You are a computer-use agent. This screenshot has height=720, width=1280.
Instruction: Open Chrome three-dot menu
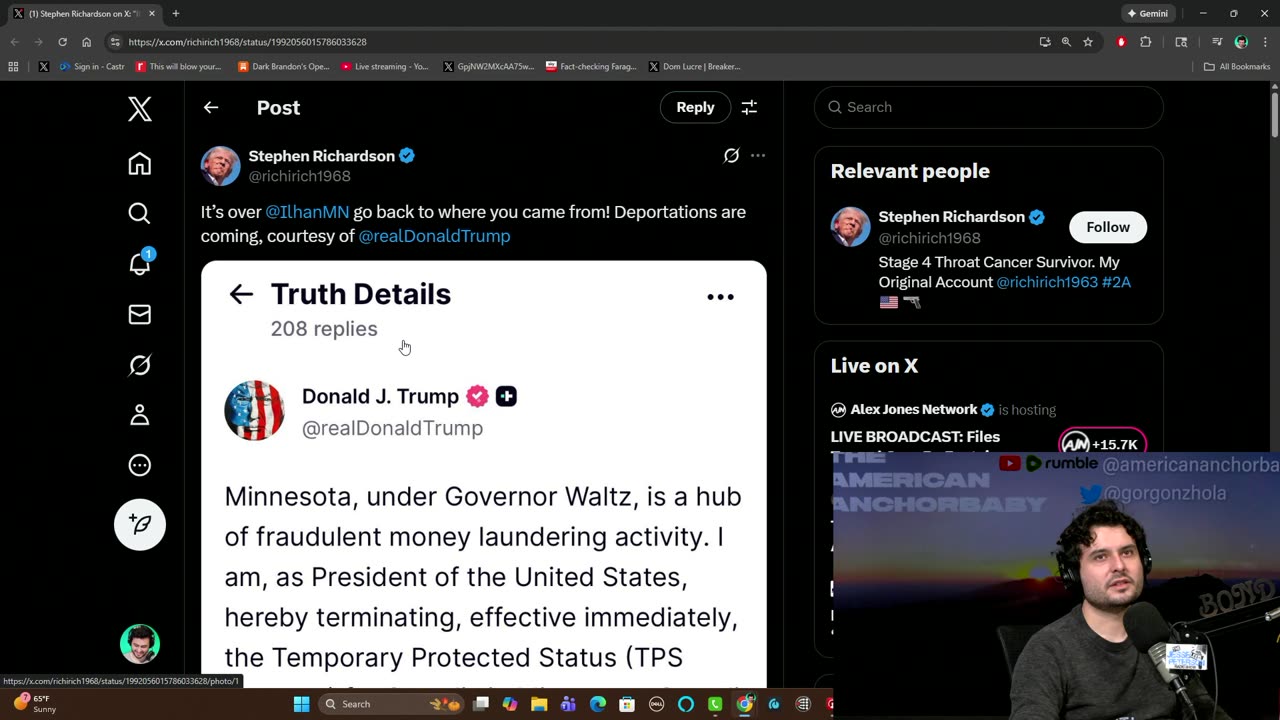[x=1265, y=42]
